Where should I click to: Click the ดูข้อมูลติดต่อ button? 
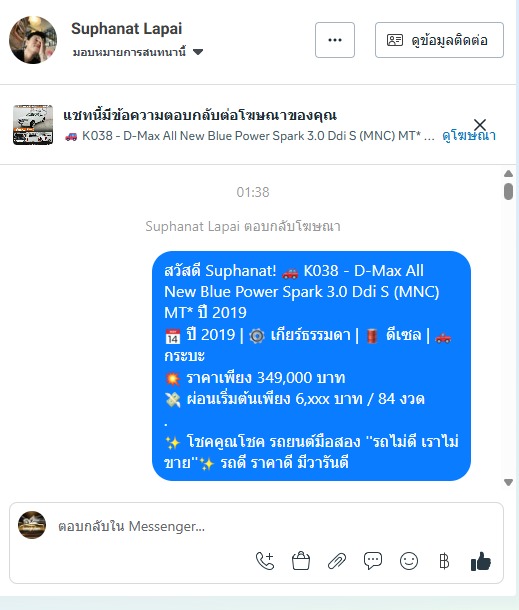(x=439, y=40)
